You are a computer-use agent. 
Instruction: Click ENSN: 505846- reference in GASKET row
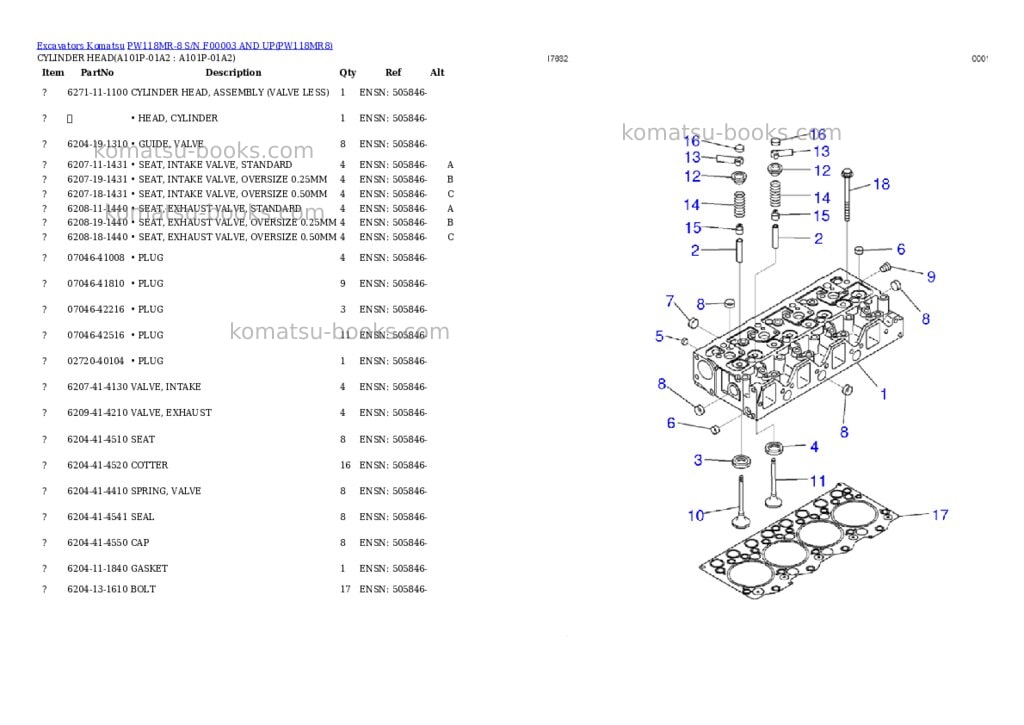pyautogui.click(x=393, y=569)
